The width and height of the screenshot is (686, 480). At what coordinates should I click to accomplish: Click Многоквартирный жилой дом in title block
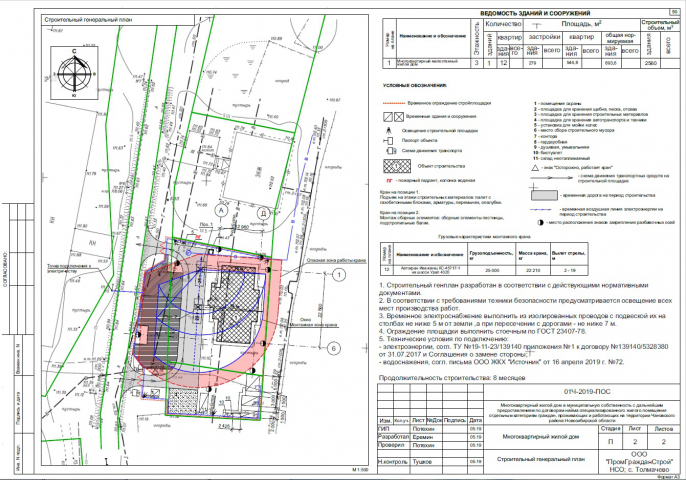point(541,437)
